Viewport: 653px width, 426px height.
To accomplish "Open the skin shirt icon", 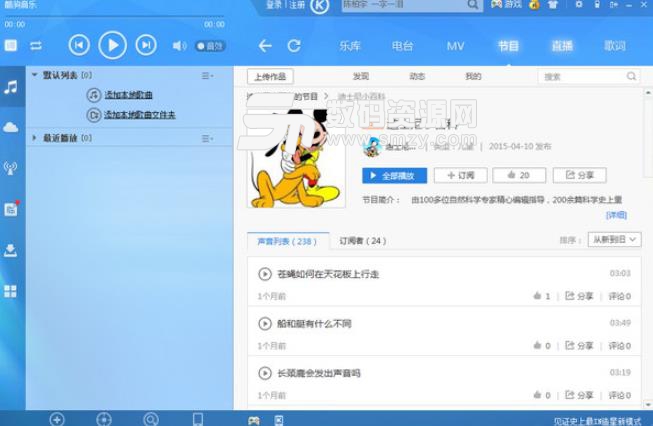I will (553, 5).
